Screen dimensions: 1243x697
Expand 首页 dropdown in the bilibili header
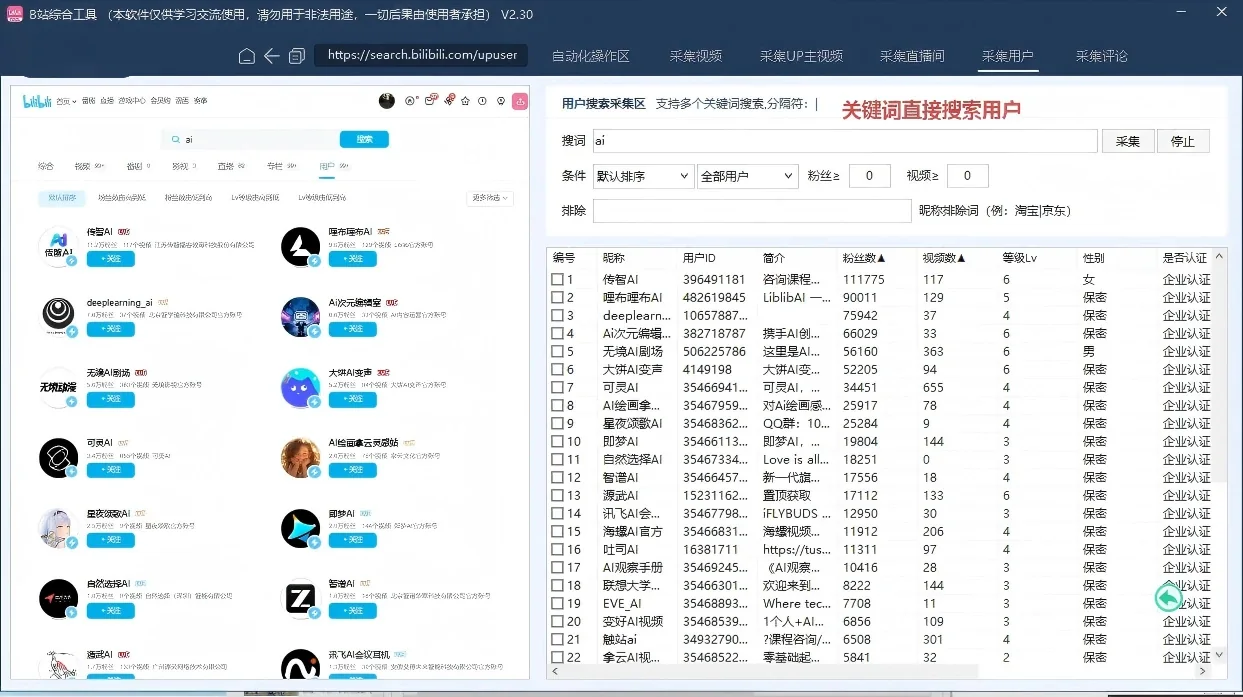coord(66,101)
